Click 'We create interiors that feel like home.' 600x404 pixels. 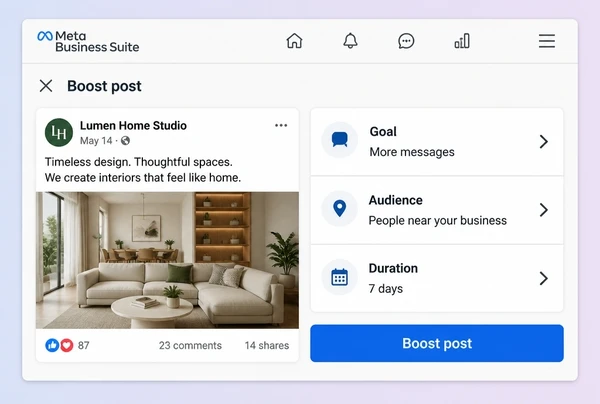[x=143, y=178]
